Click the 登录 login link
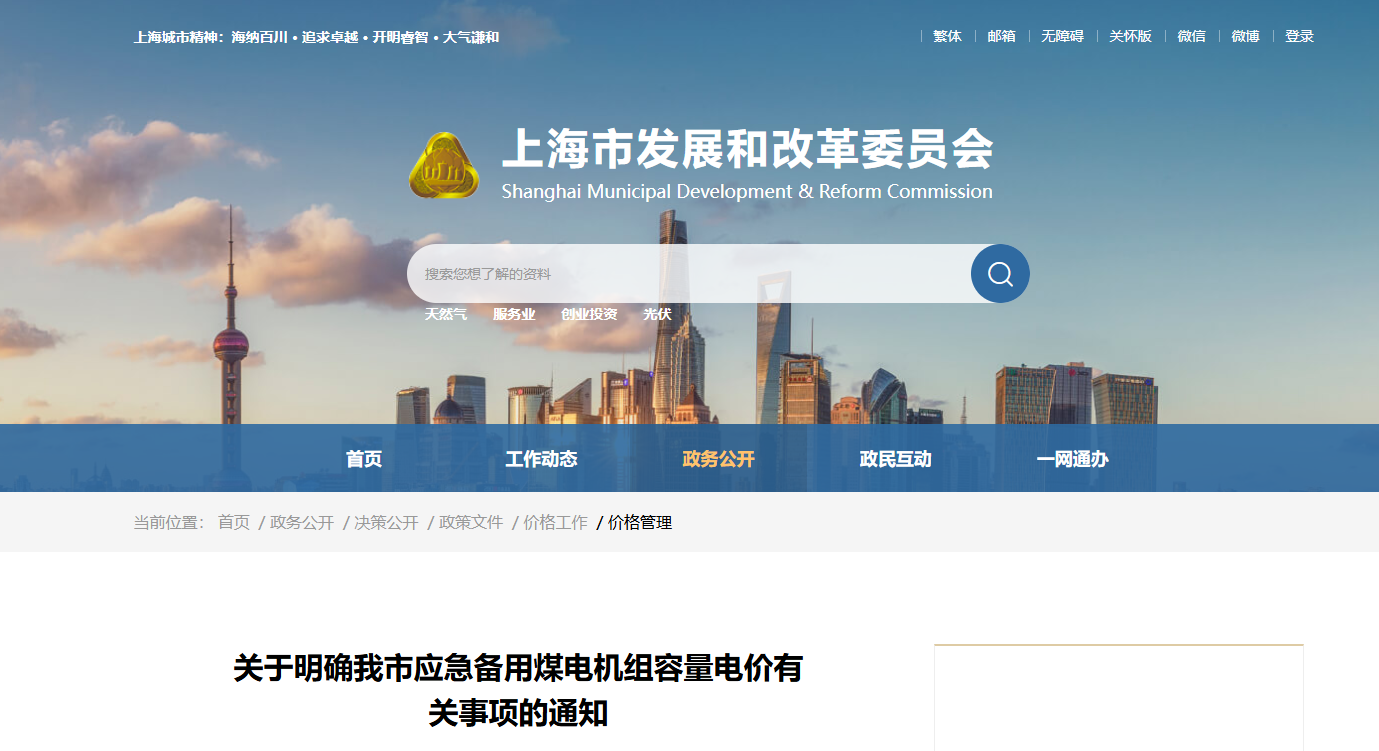 (1299, 36)
